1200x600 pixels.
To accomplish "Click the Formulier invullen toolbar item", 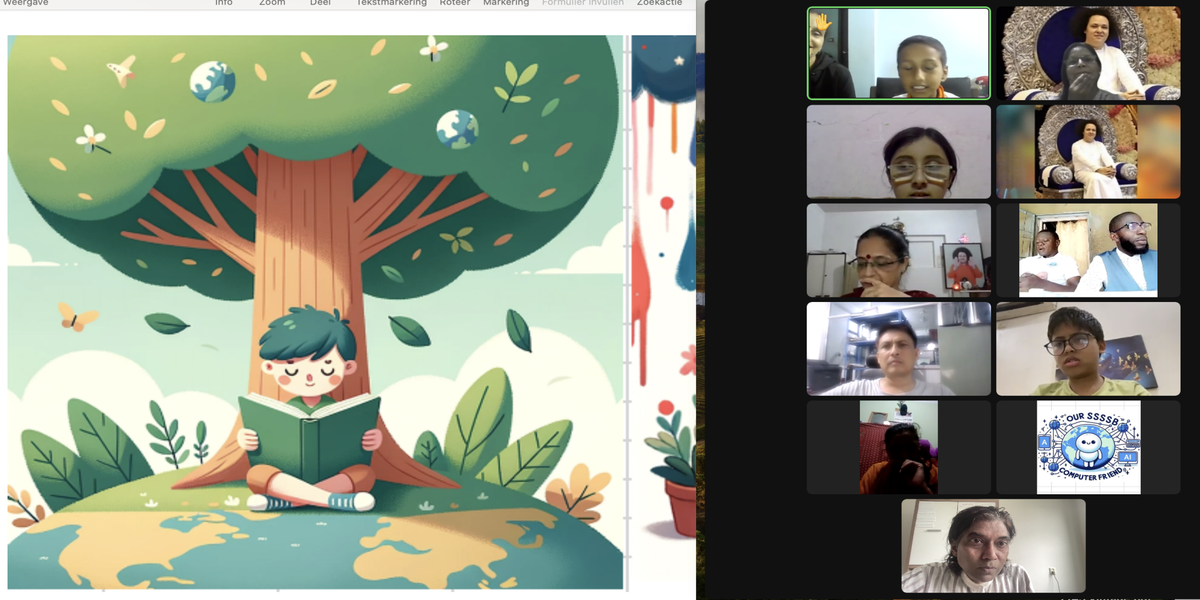I will [x=583, y=3].
